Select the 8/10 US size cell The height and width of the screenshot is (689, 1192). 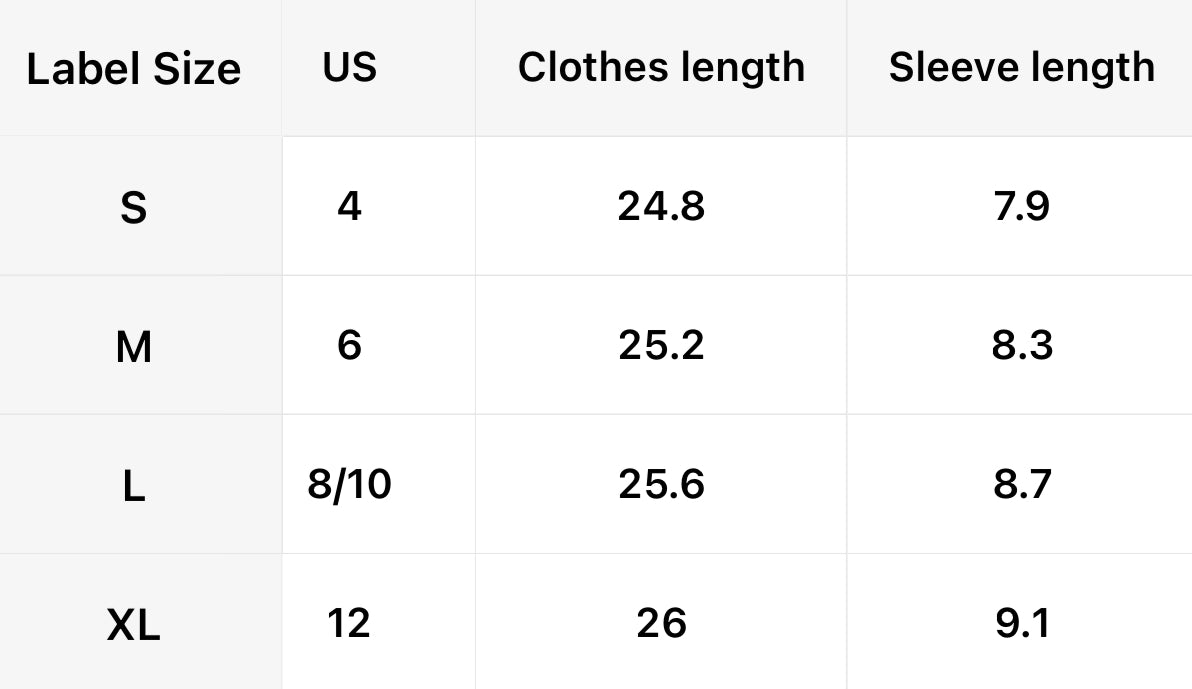tap(350, 484)
